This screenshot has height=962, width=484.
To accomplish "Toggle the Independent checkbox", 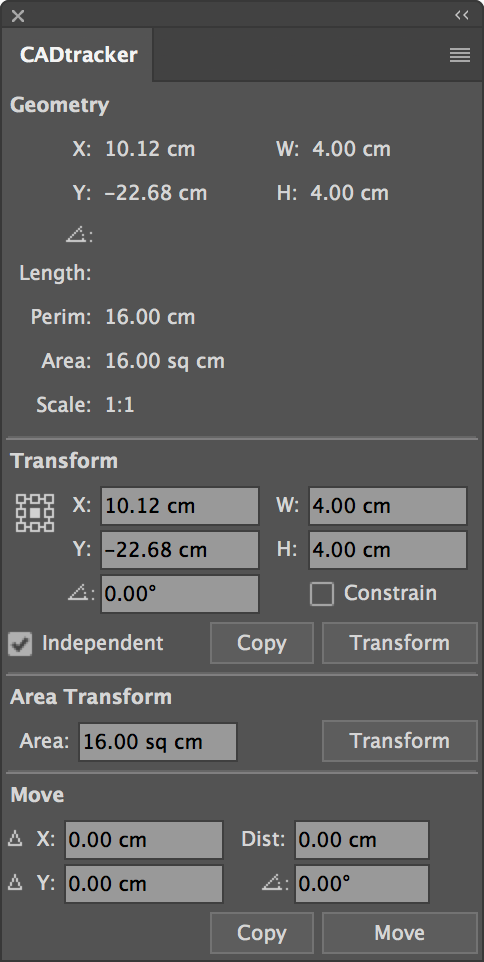I will pos(20,644).
